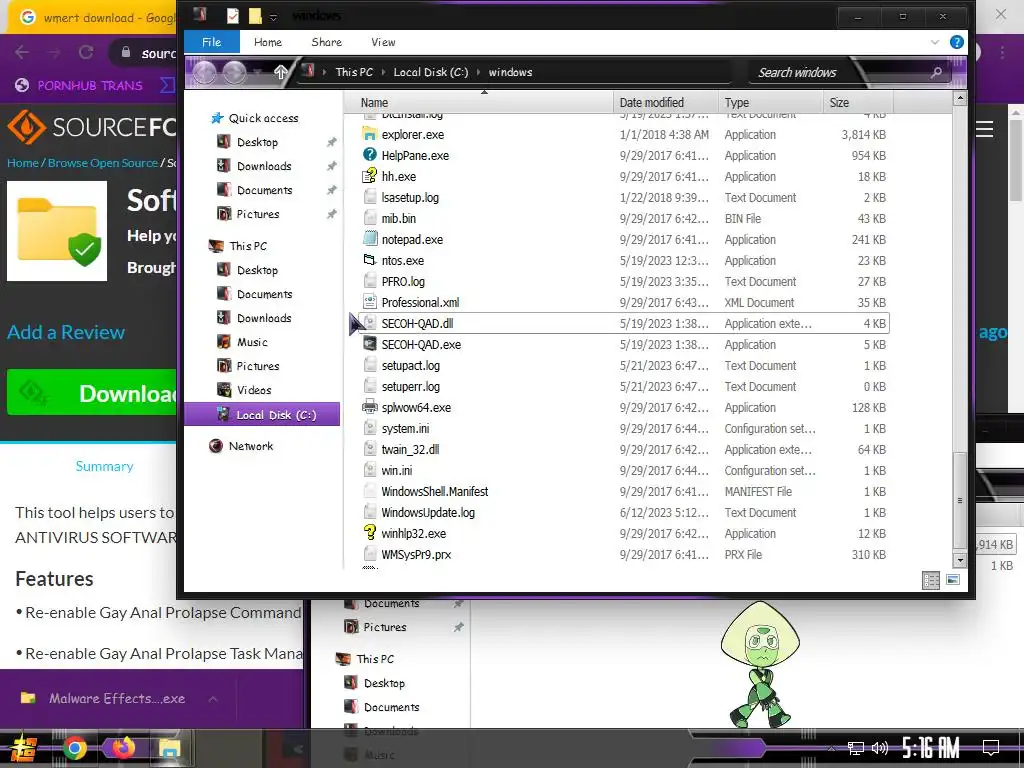Image resolution: width=1024 pixels, height=768 pixels.
Task: Click the Start button on taskbar
Action: pyautogui.click(x=24, y=748)
